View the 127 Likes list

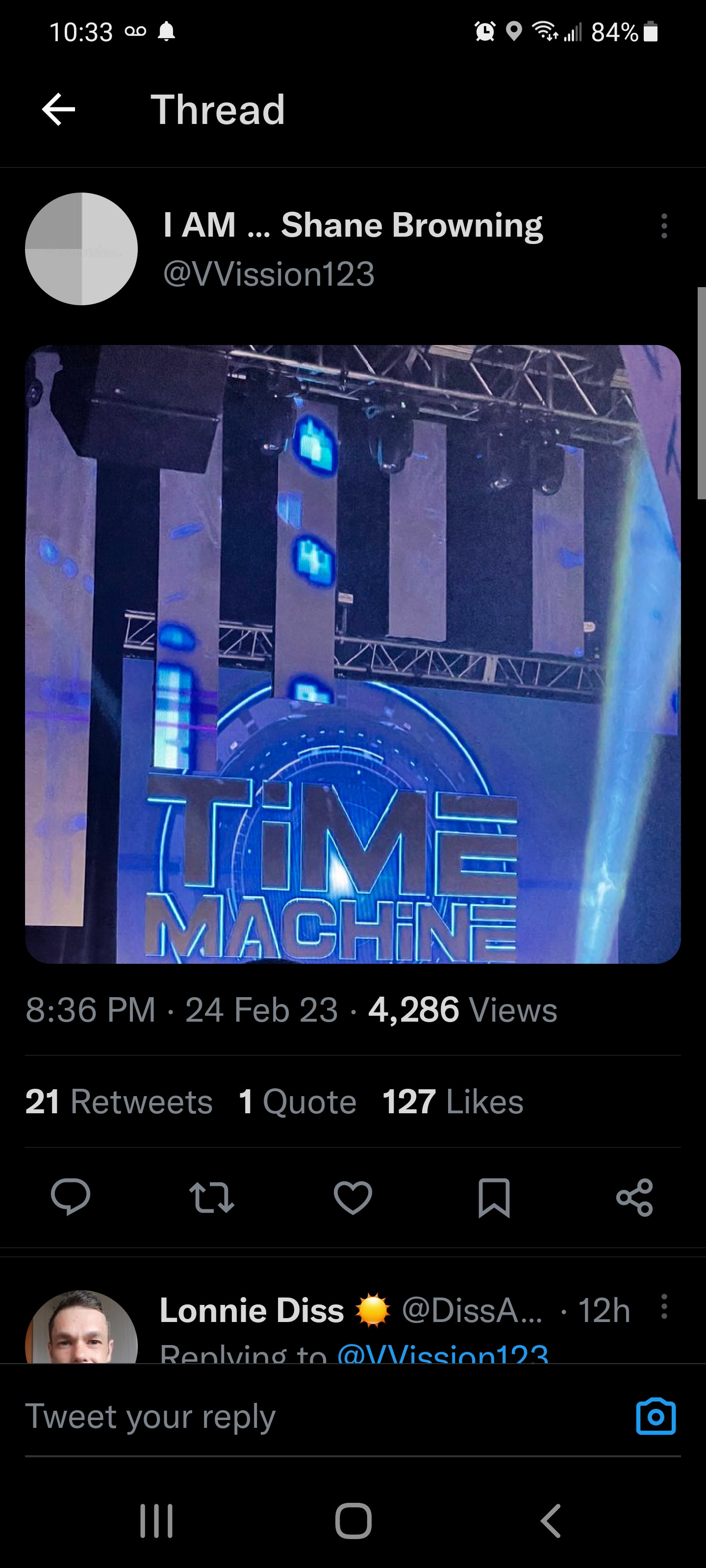click(453, 1101)
